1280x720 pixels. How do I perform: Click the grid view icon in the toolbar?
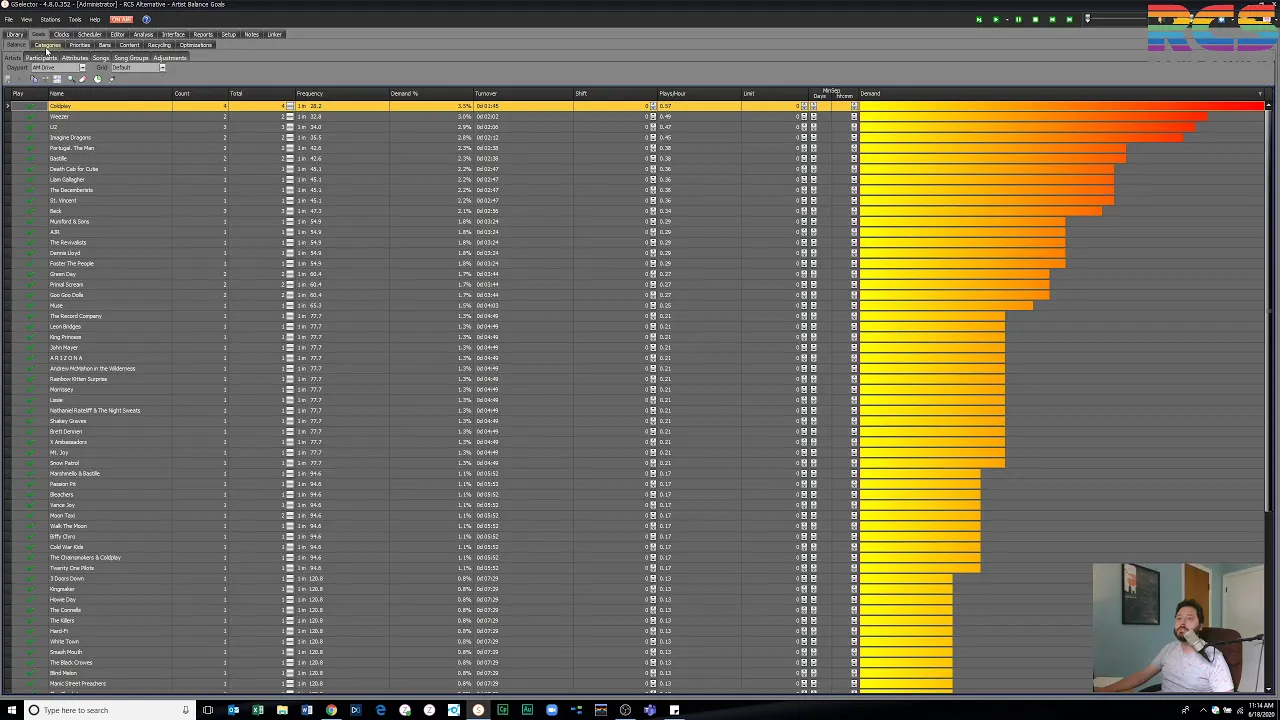[x=57, y=79]
